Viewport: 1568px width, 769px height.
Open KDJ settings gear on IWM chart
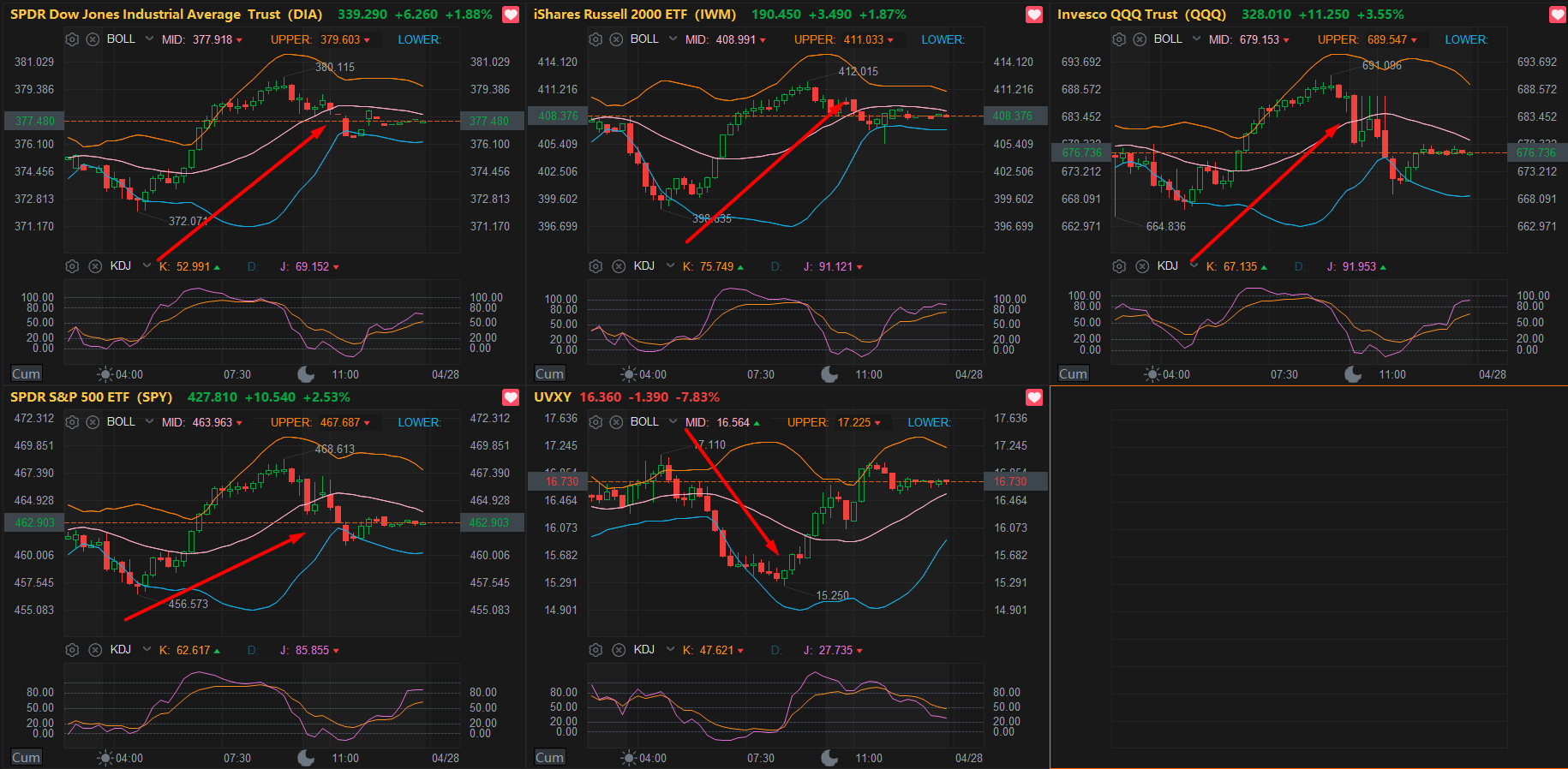point(595,266)
